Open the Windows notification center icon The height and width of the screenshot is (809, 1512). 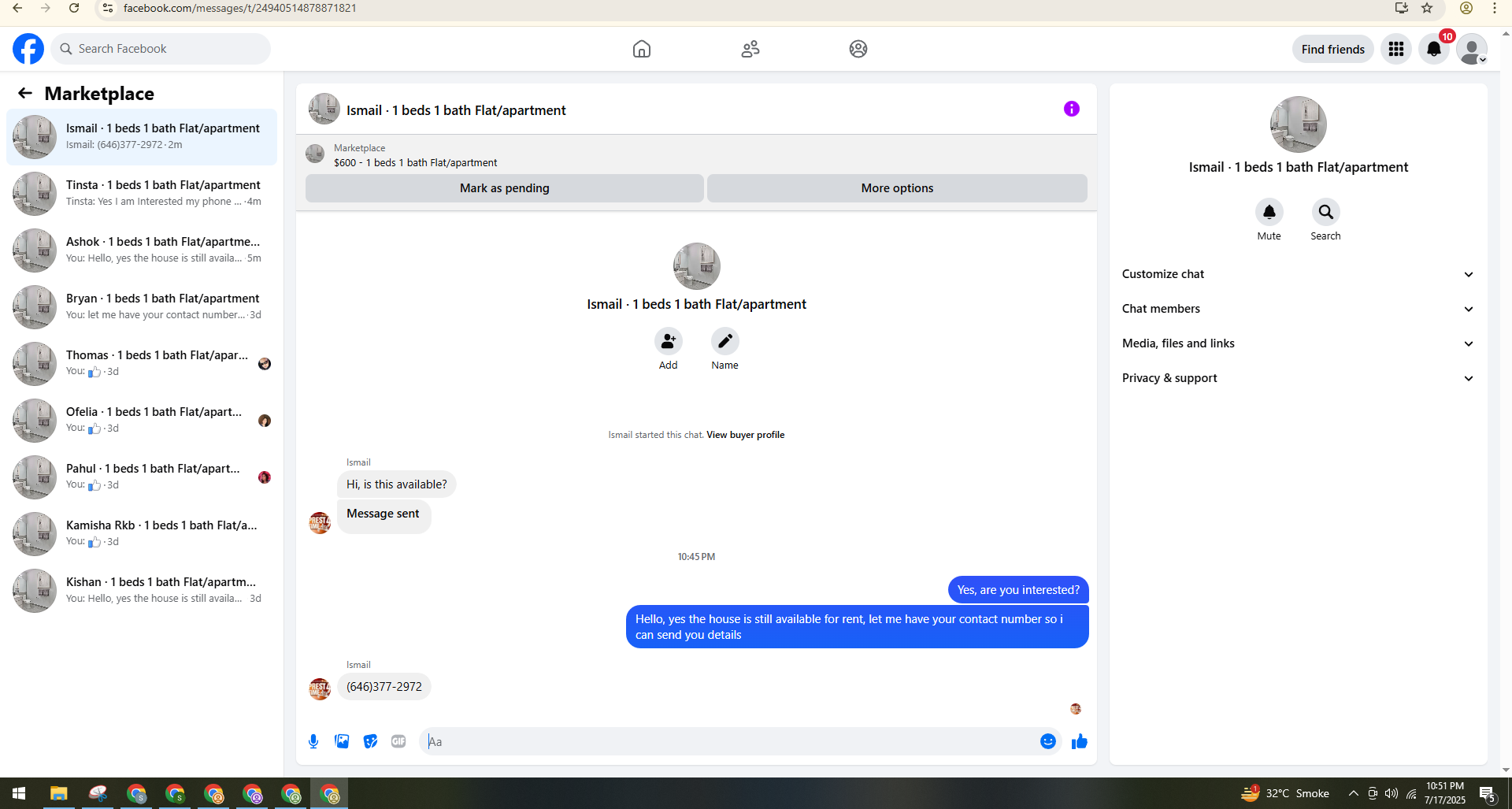coord(1487,793)
